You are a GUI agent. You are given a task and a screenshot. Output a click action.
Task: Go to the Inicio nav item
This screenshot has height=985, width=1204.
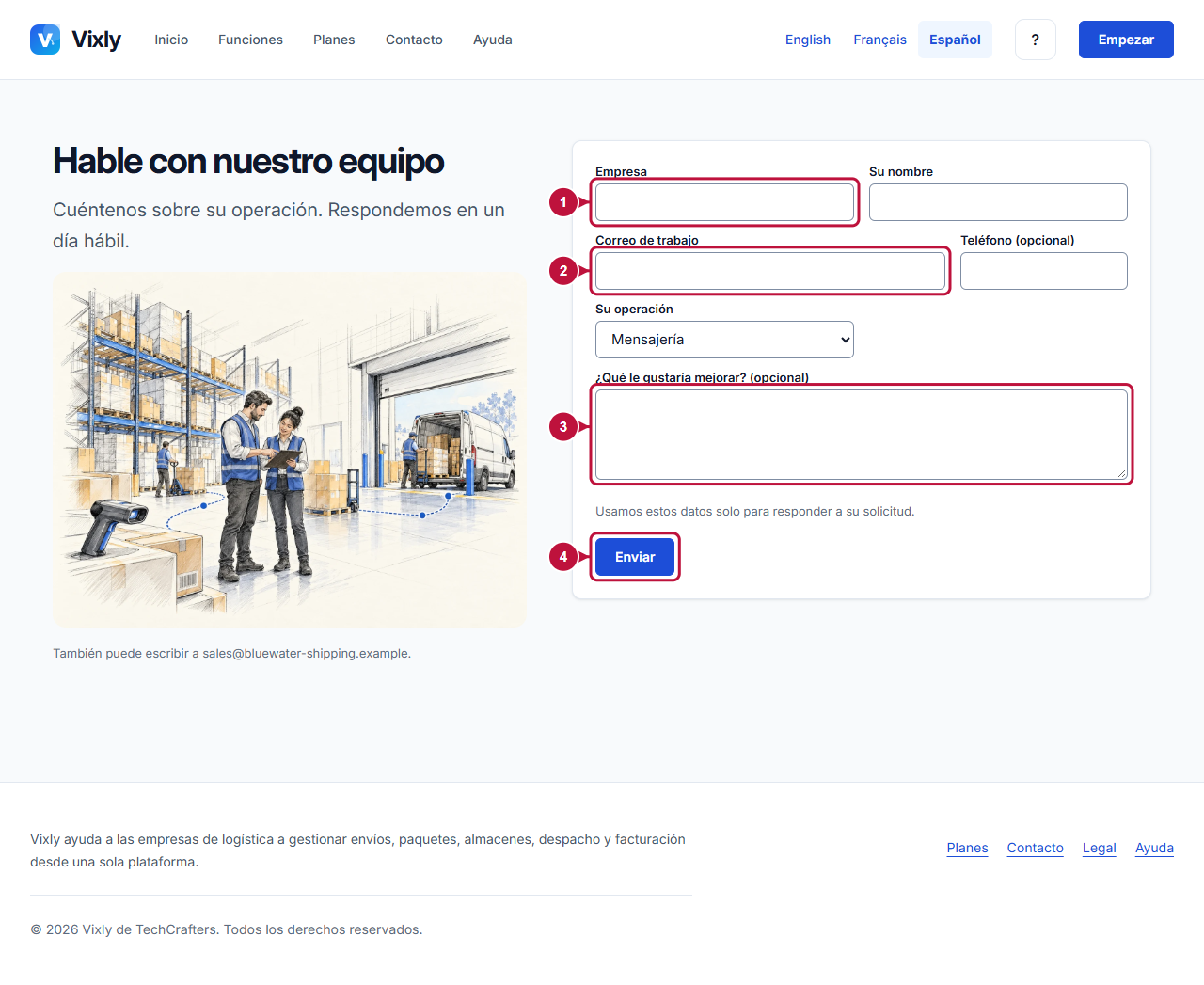[x=171, y=40]
